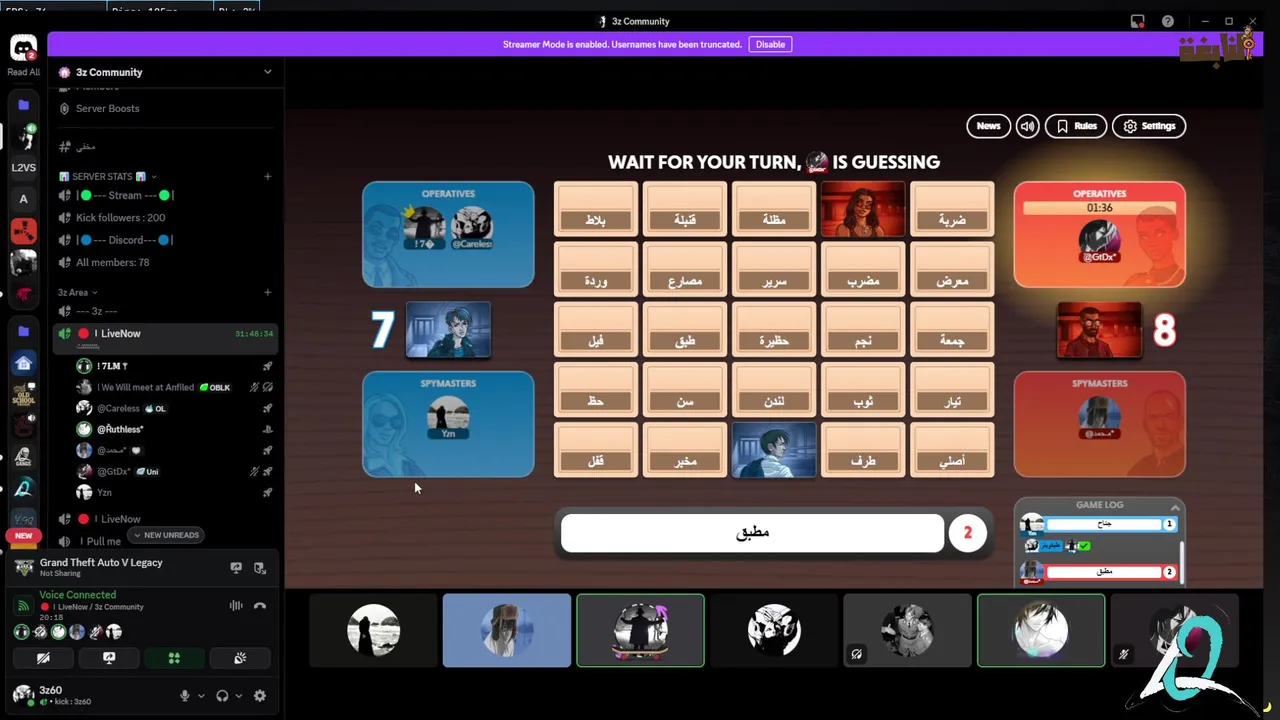1280x720 pixels.
Task: Select the --- Stream --- channel
Action: 165,195
